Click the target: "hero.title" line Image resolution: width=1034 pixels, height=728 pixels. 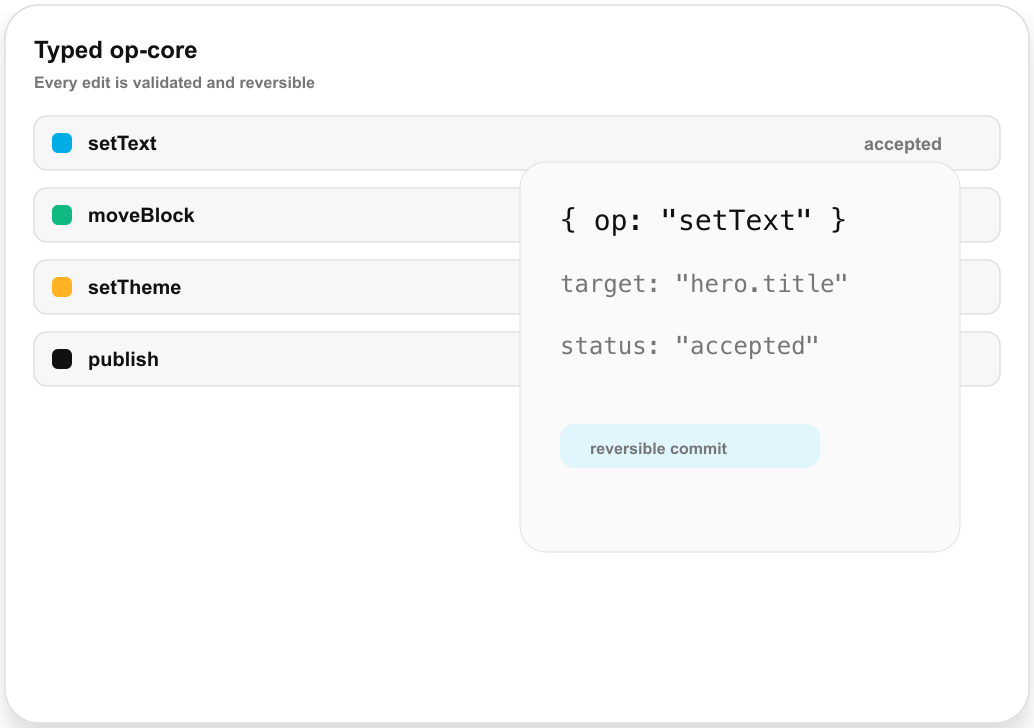pos(704,284)
